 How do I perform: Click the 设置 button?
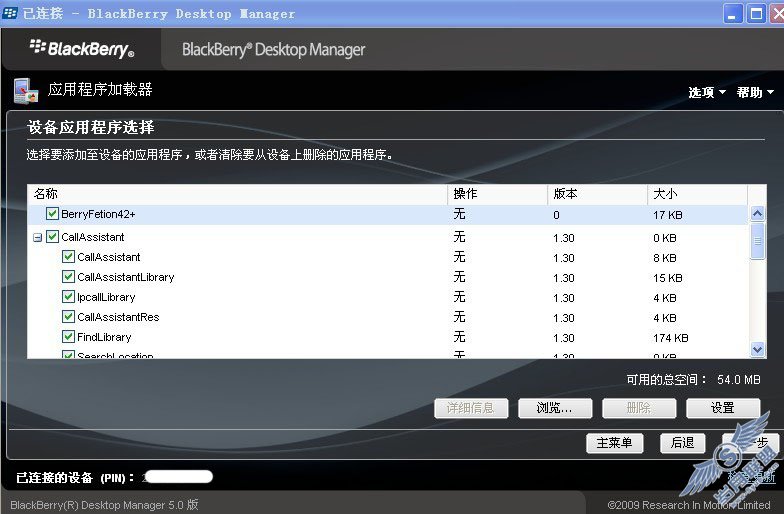coord(723,408)
